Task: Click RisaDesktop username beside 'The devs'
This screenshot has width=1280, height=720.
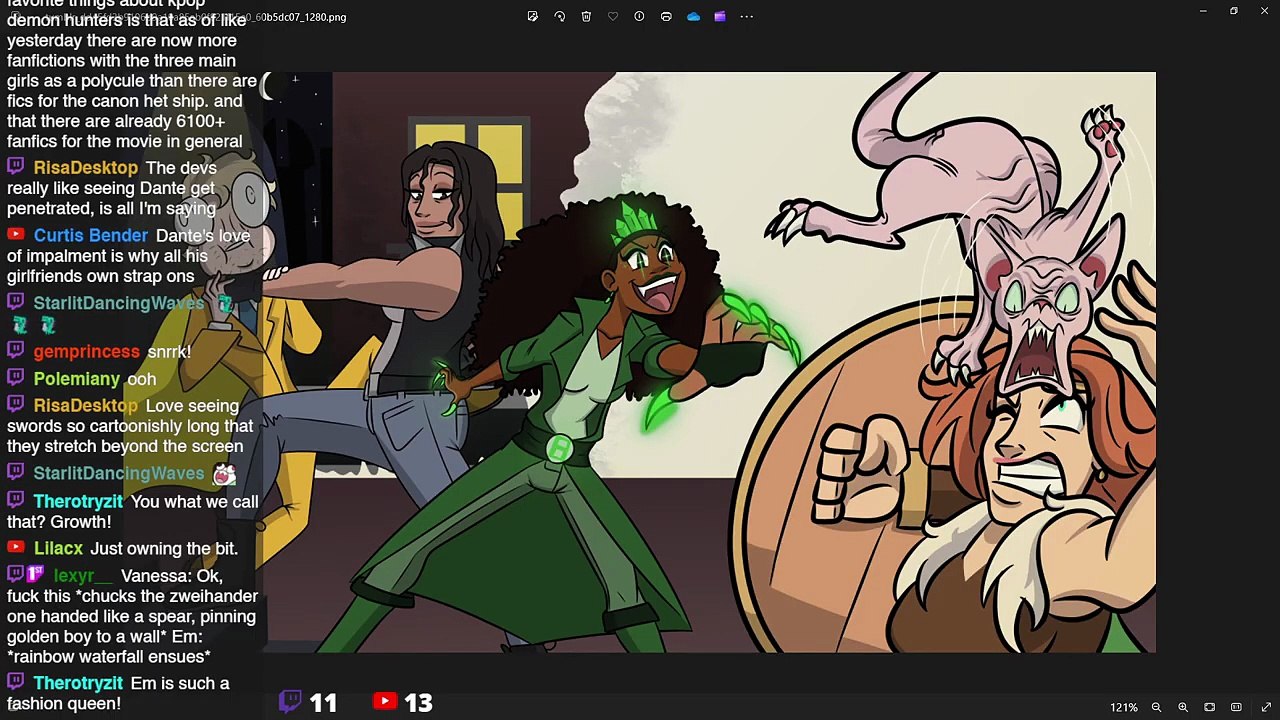Action: [x=85, y=167]
